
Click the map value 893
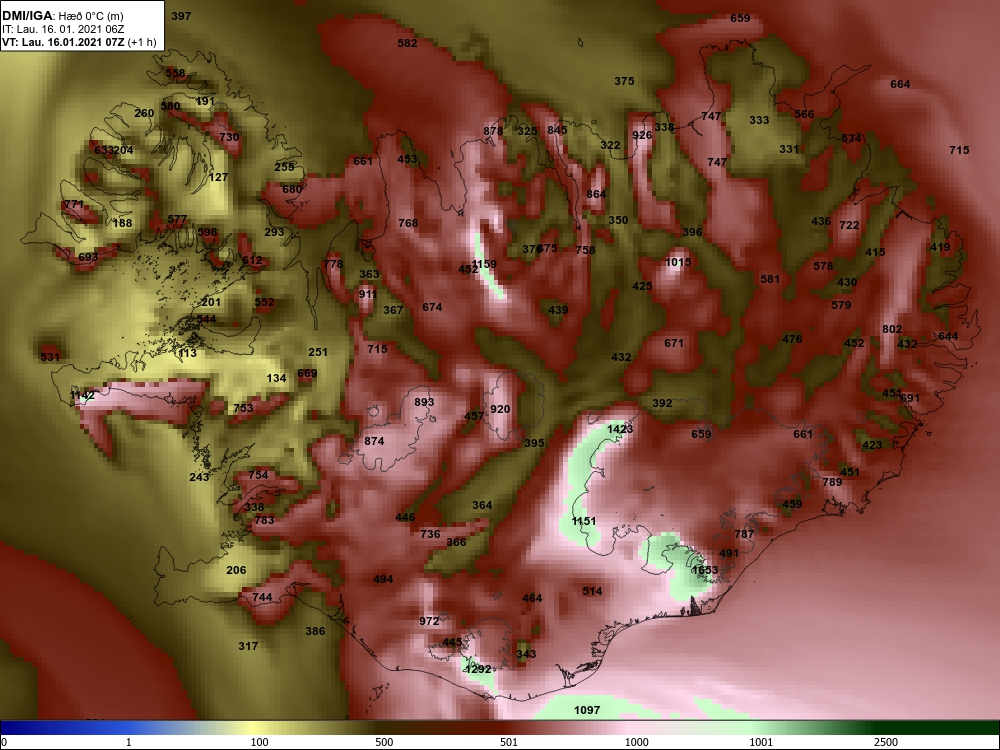[424, 402]
